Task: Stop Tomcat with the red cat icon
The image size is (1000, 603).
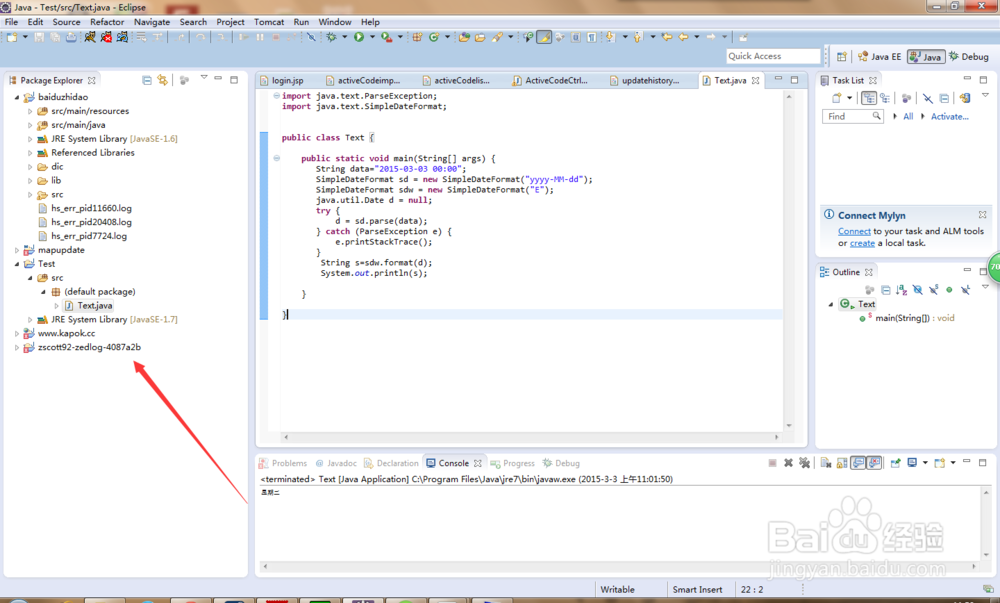Action: [106, 37]
